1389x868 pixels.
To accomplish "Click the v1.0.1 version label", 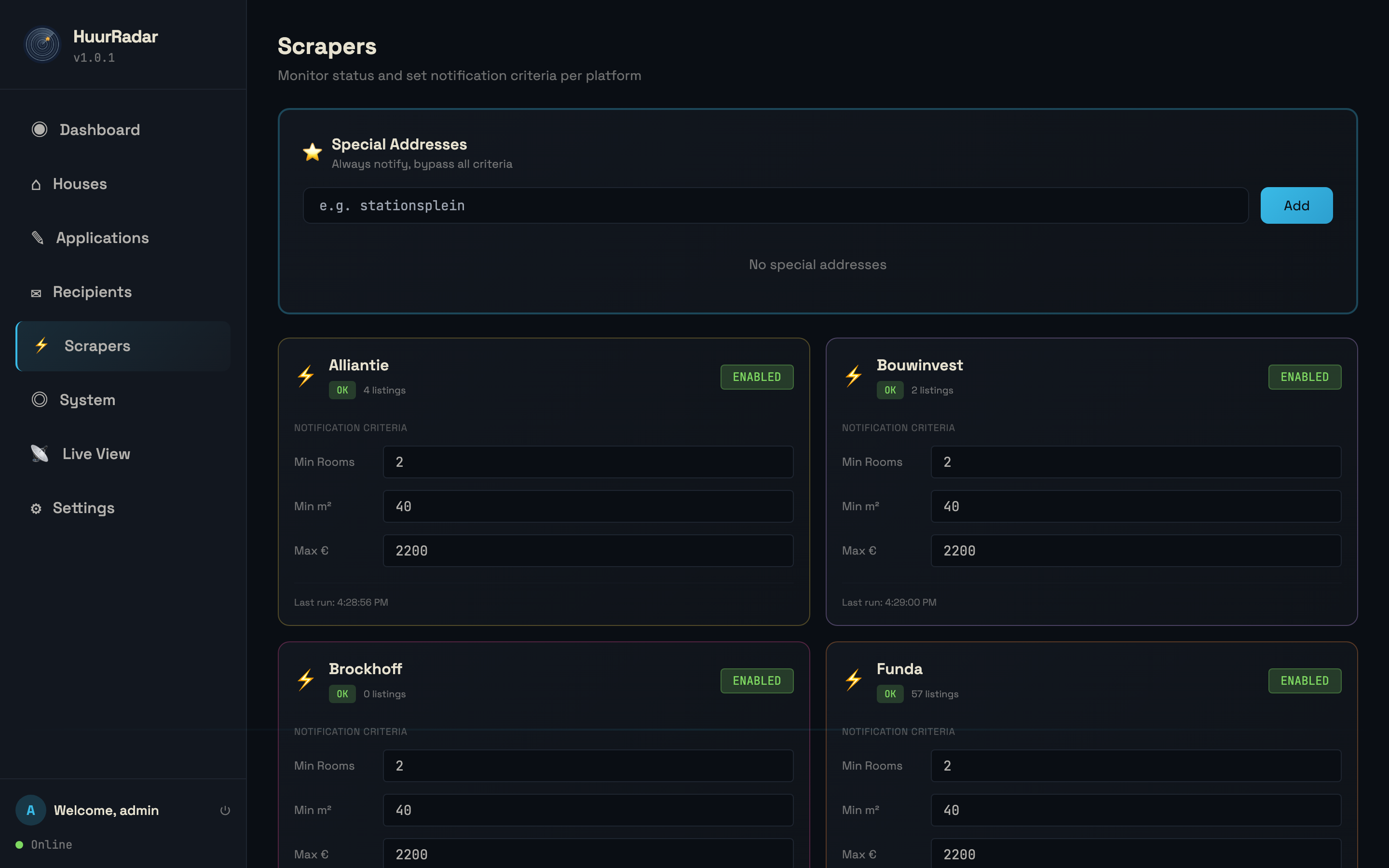I will [94, 58].
